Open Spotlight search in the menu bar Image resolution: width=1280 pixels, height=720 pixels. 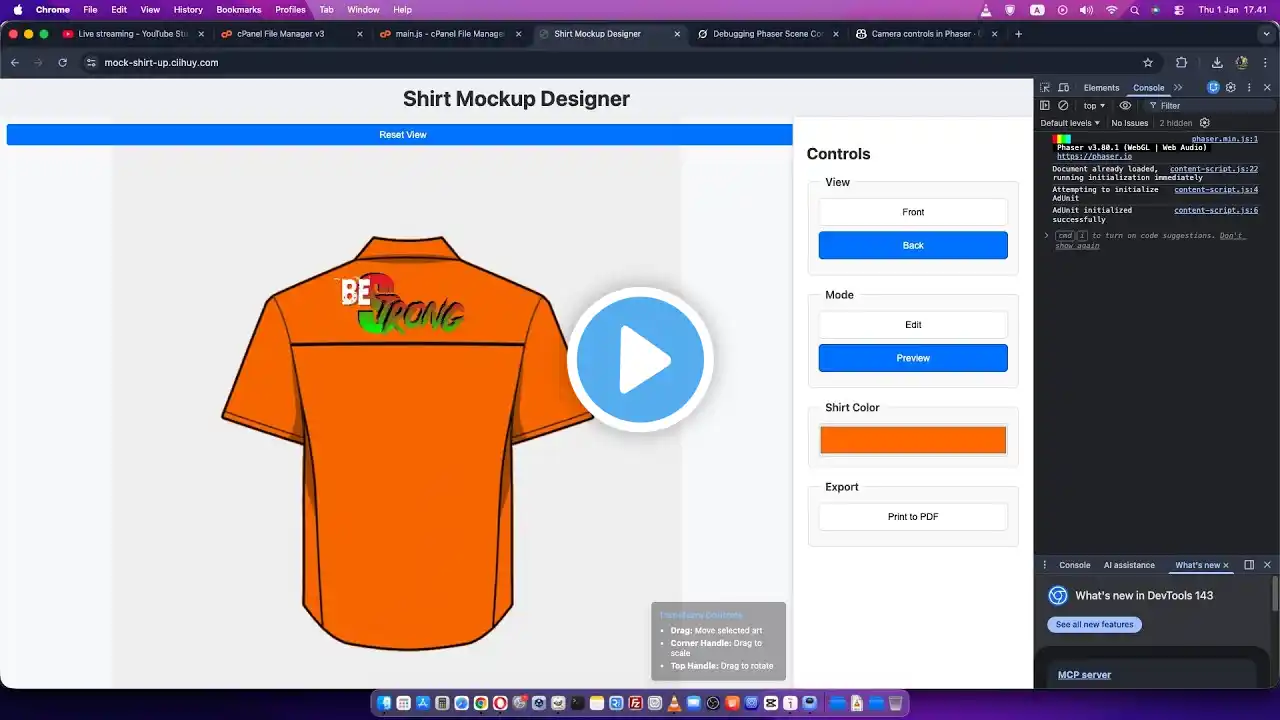tap(1135, 10)
